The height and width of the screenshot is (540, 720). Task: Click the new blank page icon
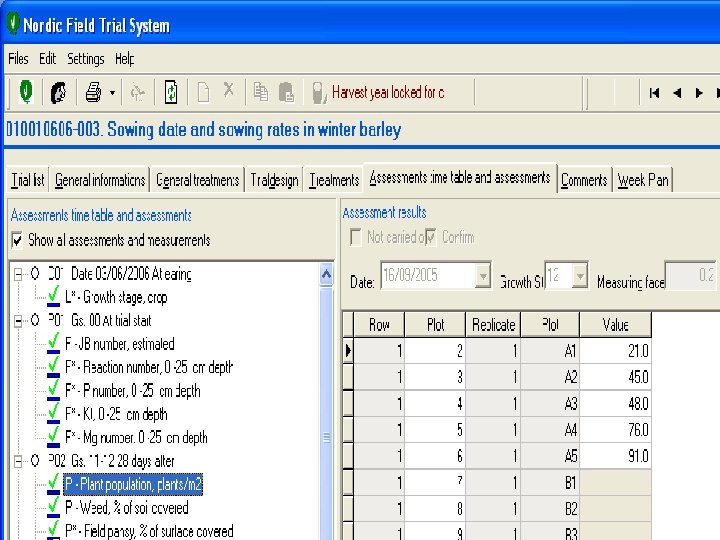coord(203,92)
